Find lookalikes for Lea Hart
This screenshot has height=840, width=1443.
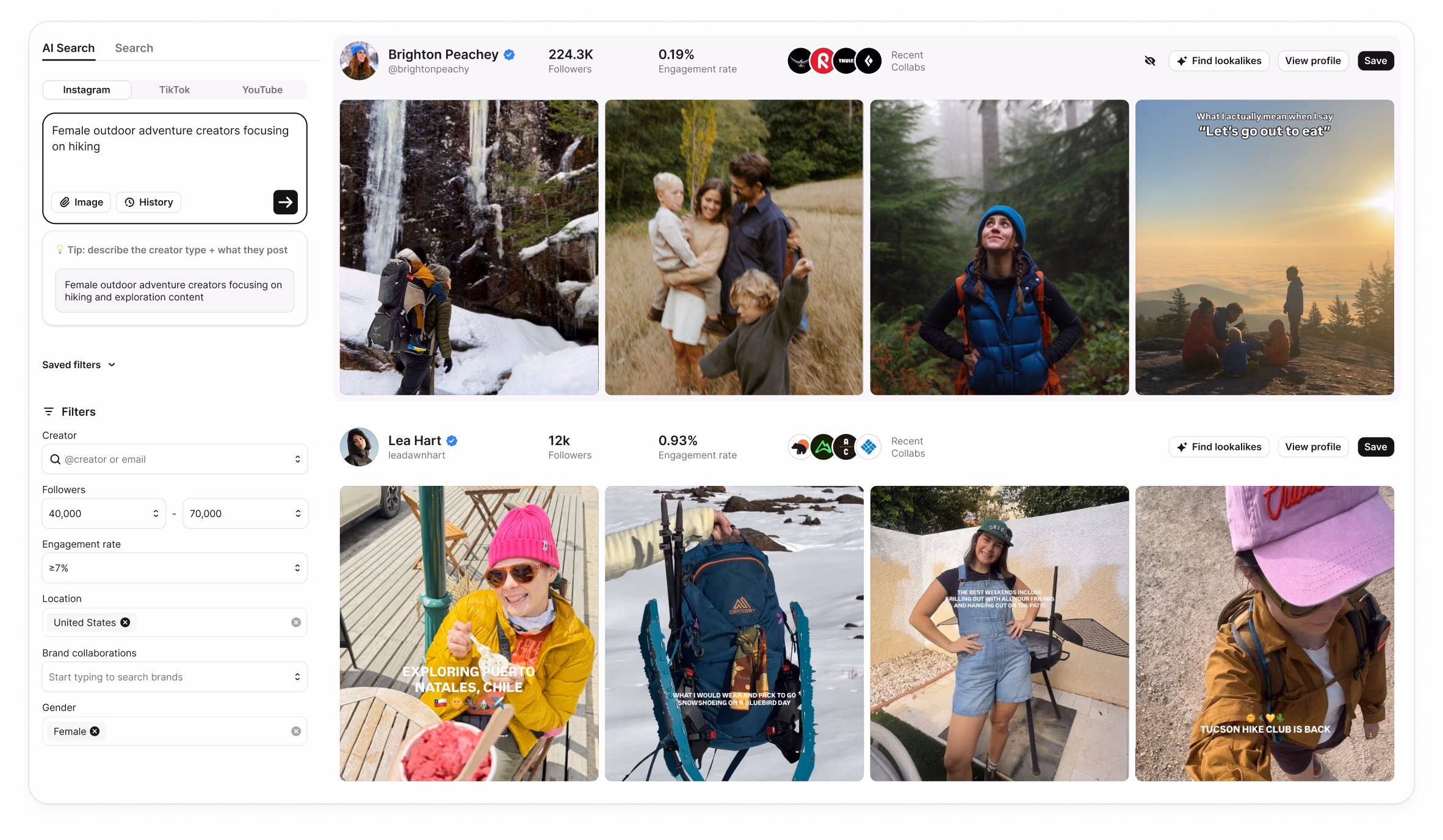pyautogui.click(x=1219, y=447)
